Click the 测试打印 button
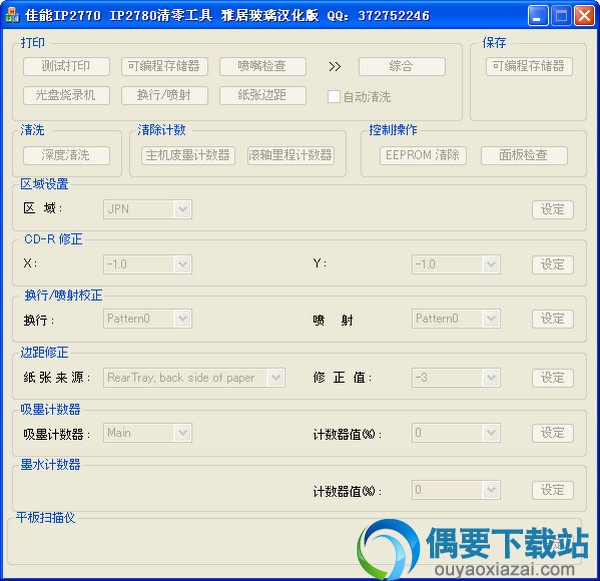Viewport: 600px width, 581px height. click(66, 67)
